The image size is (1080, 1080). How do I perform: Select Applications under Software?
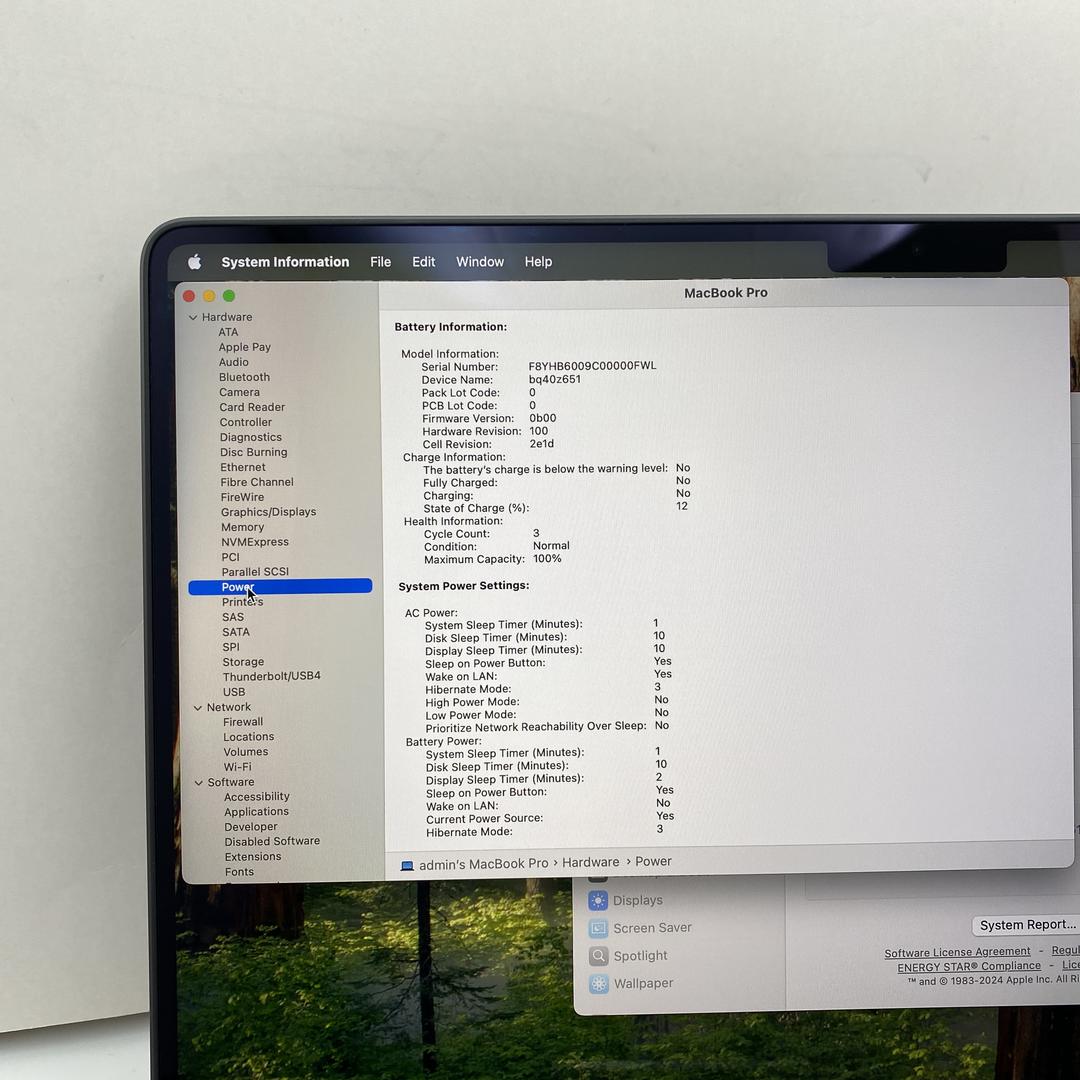point(256,812)
